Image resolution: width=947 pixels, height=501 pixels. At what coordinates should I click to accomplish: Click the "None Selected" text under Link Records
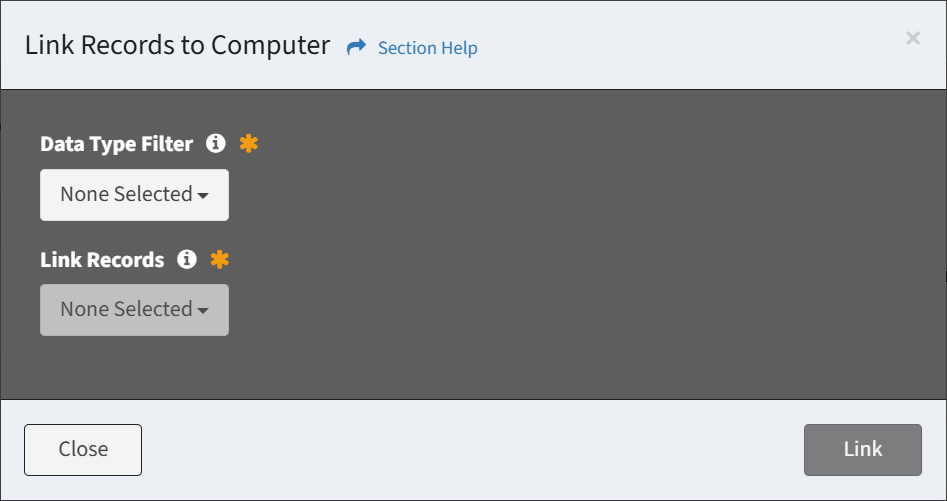126,310
